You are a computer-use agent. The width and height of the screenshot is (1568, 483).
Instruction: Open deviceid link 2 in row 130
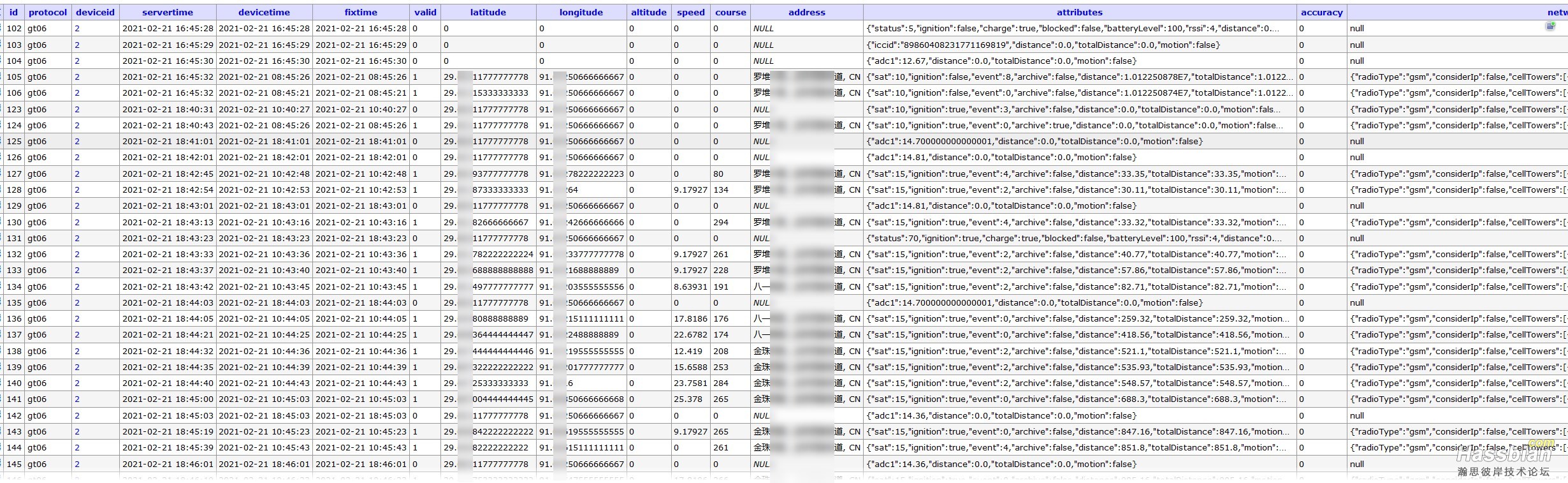(x=77, y=223)
